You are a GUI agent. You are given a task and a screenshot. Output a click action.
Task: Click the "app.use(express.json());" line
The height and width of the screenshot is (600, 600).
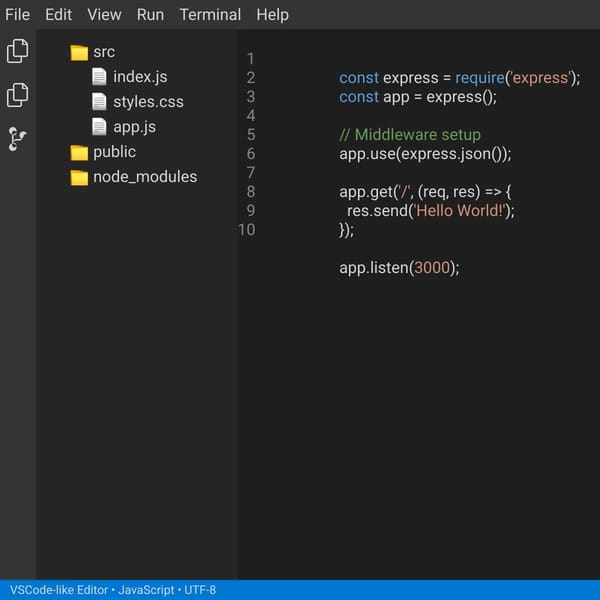(x=425, y=154)
